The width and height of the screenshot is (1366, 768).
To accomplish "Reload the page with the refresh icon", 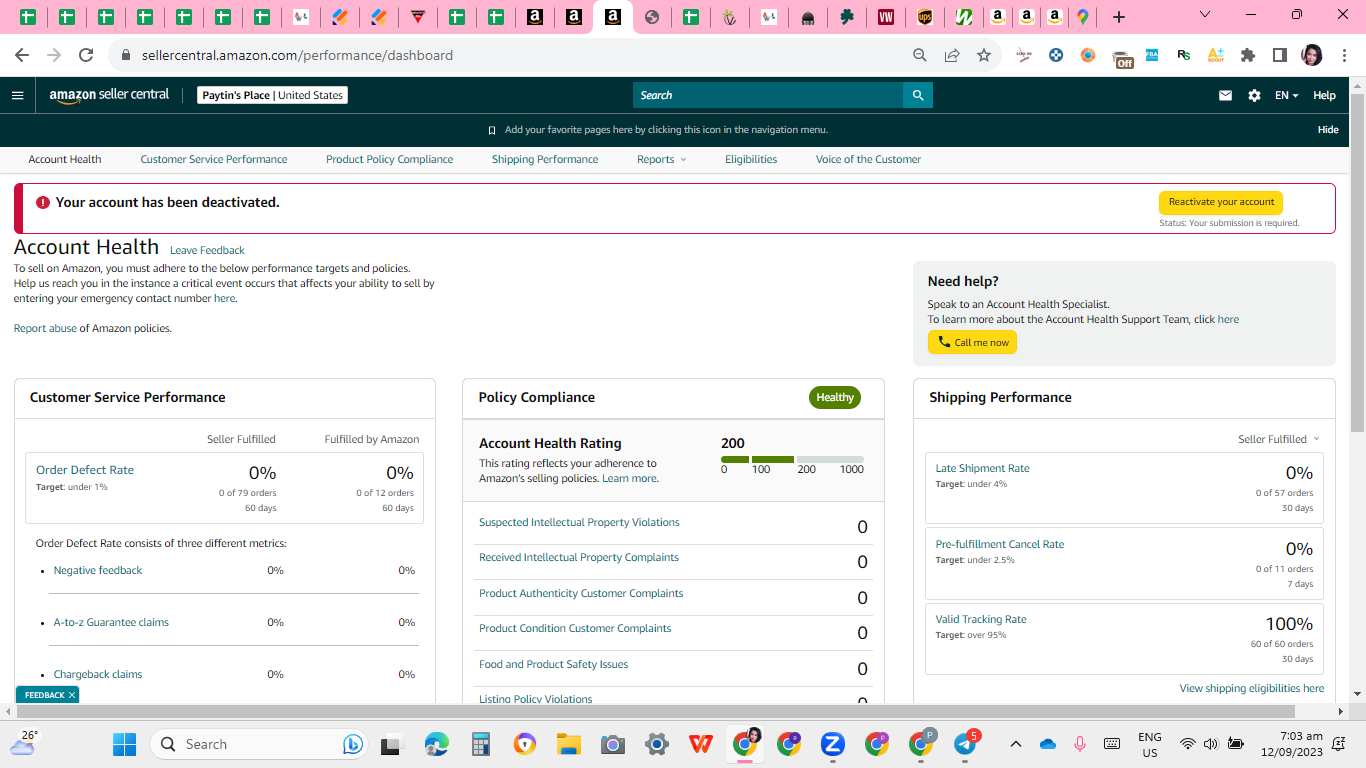I will pos(86,55).
